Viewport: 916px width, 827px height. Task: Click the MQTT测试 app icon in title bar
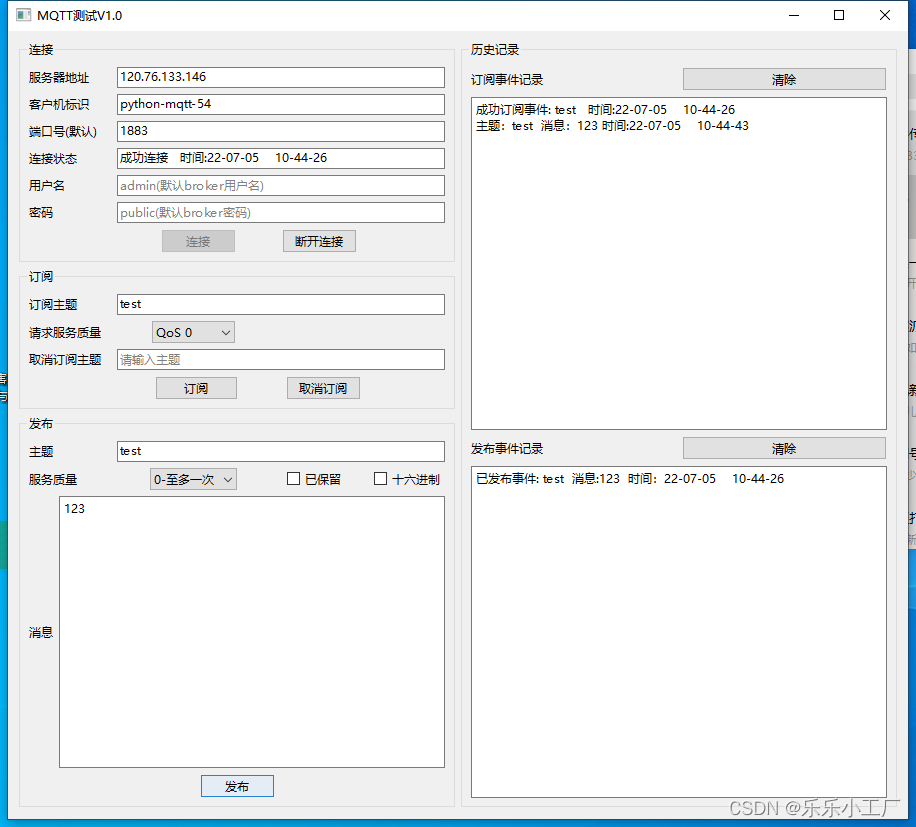click(x=23, y=15)
